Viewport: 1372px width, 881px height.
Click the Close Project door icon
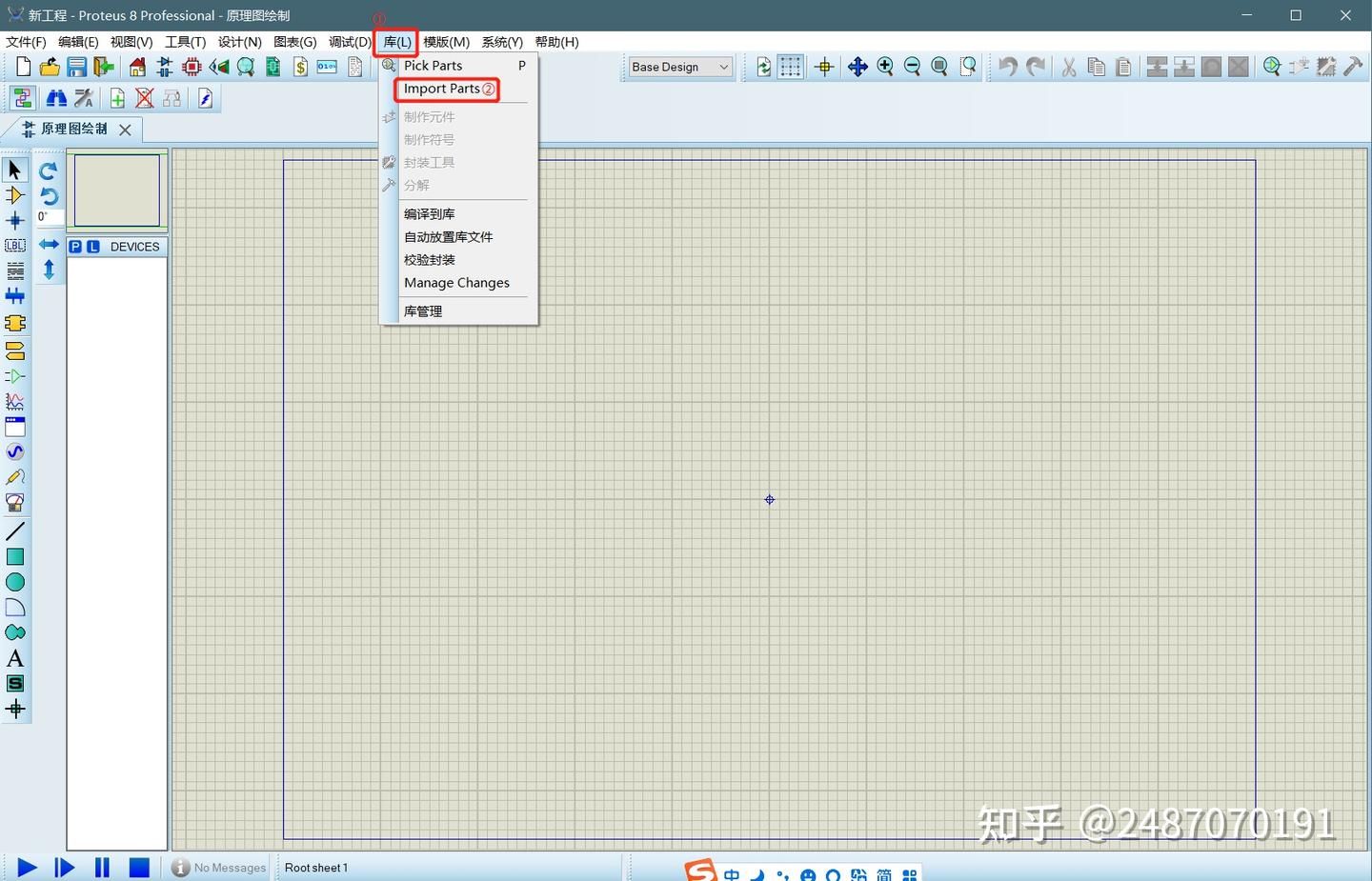(x=104, y=67)
